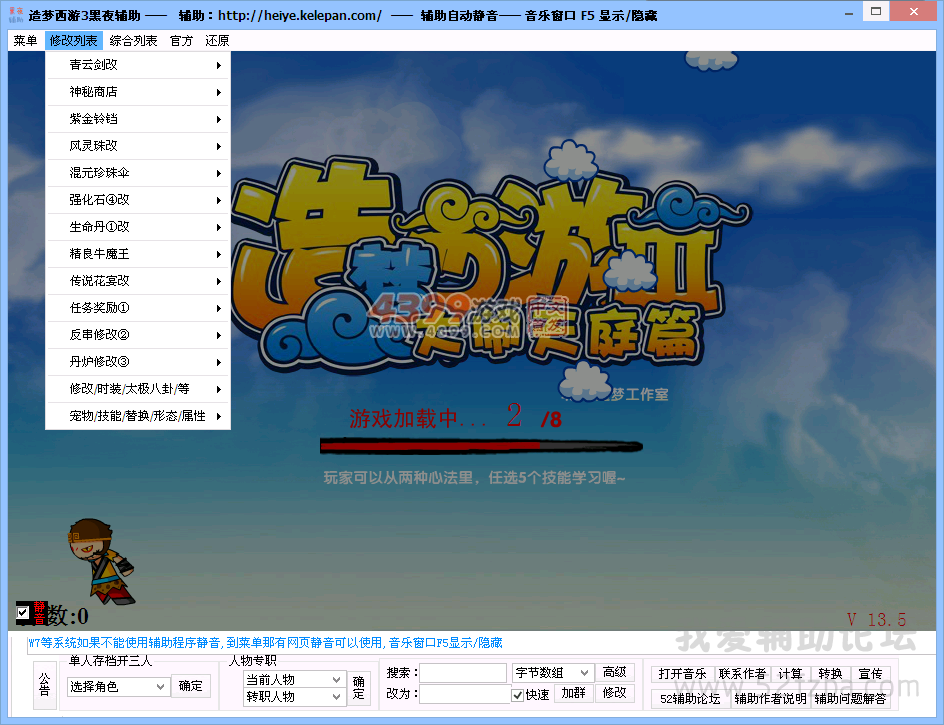Expand the 凤灵珠改 submenu
Screen dimensions: 944x725
click(x=138, y=146)
